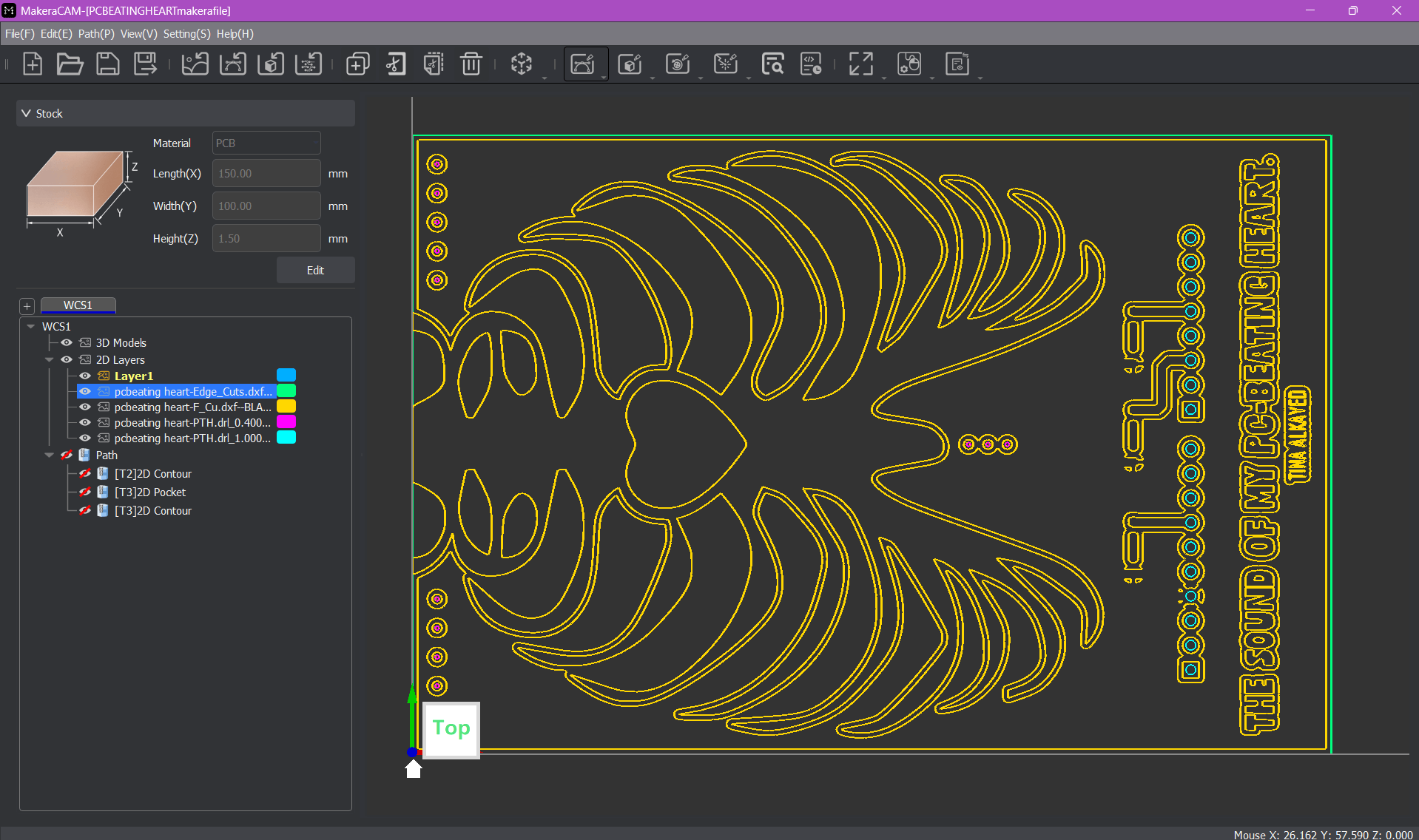Click the New File toolbar icon
This screenshot has height=840, width=1419.
click(33, 64)
